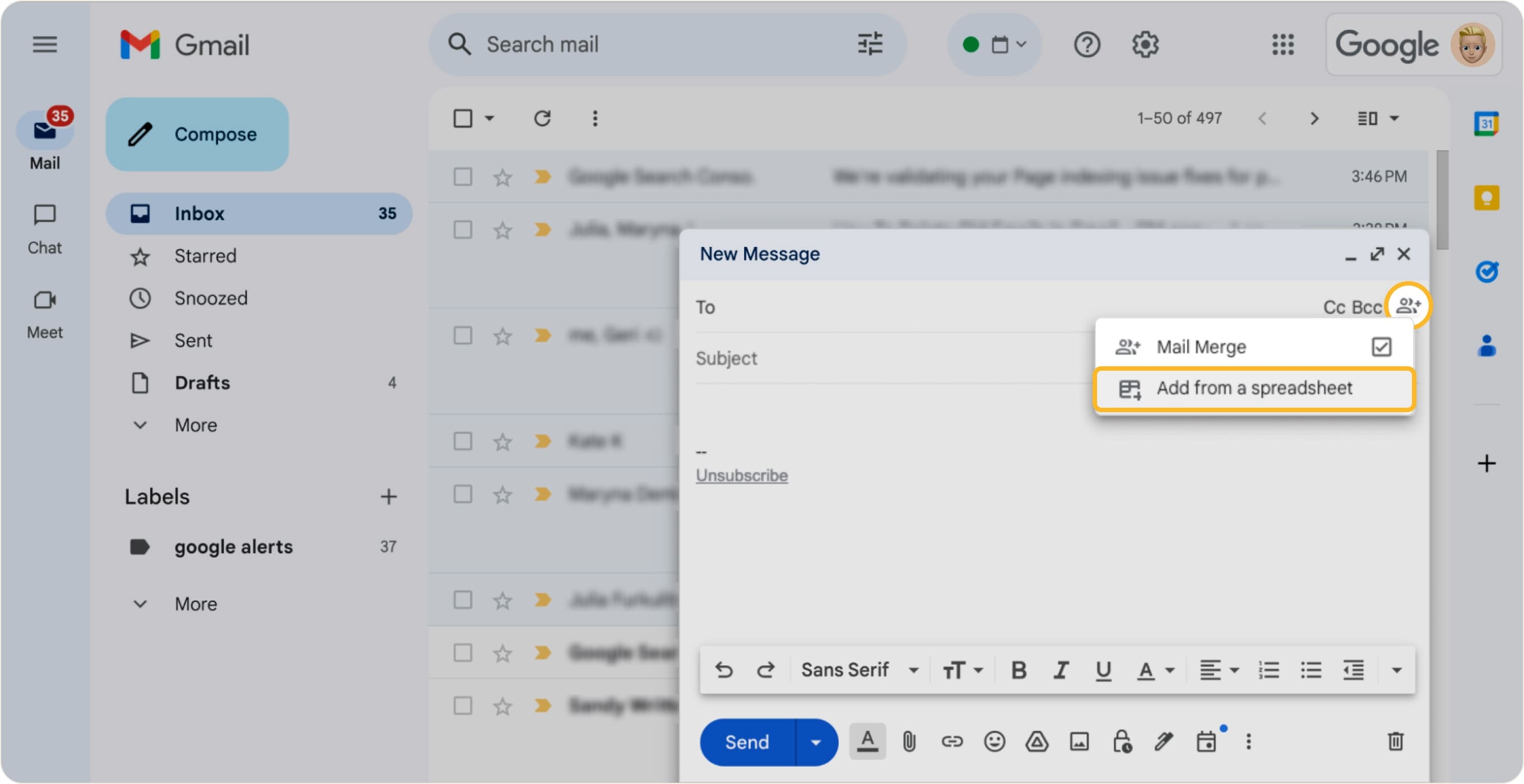Open the send options dropdown arrow
This screenshot has width=1524, height=784.
click(815, 742)
